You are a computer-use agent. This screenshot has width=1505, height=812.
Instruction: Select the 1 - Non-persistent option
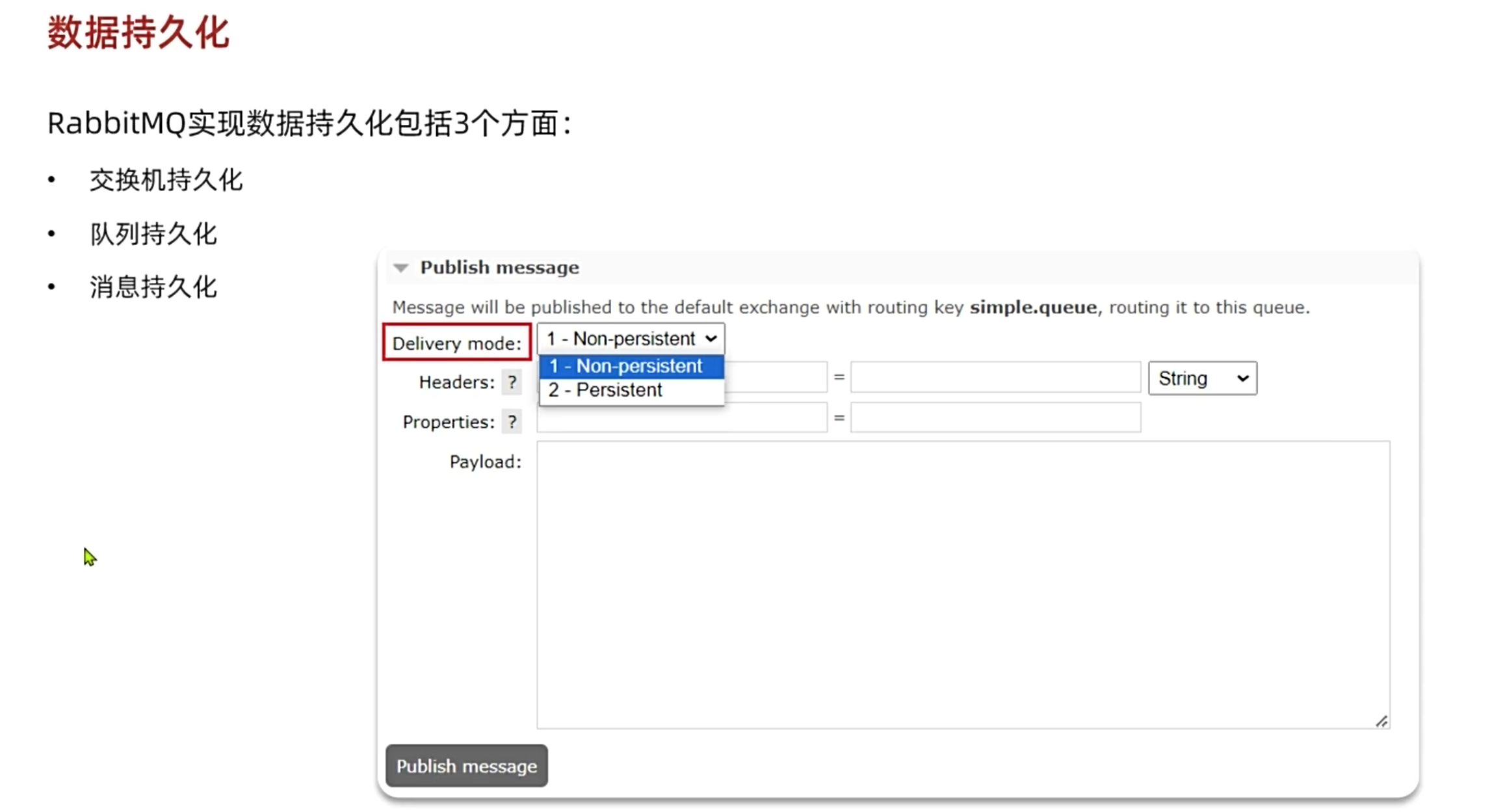click(x=631, y=366)
